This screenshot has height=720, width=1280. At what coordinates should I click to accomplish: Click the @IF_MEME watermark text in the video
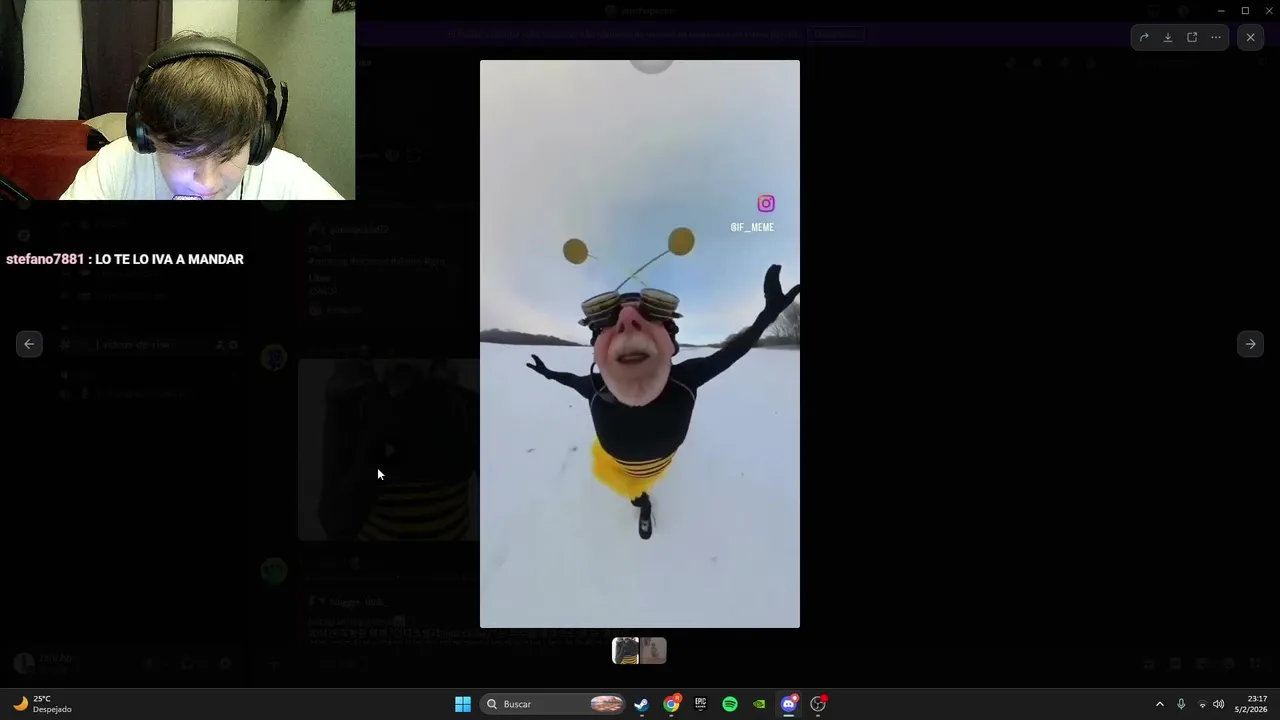point(752,227)
